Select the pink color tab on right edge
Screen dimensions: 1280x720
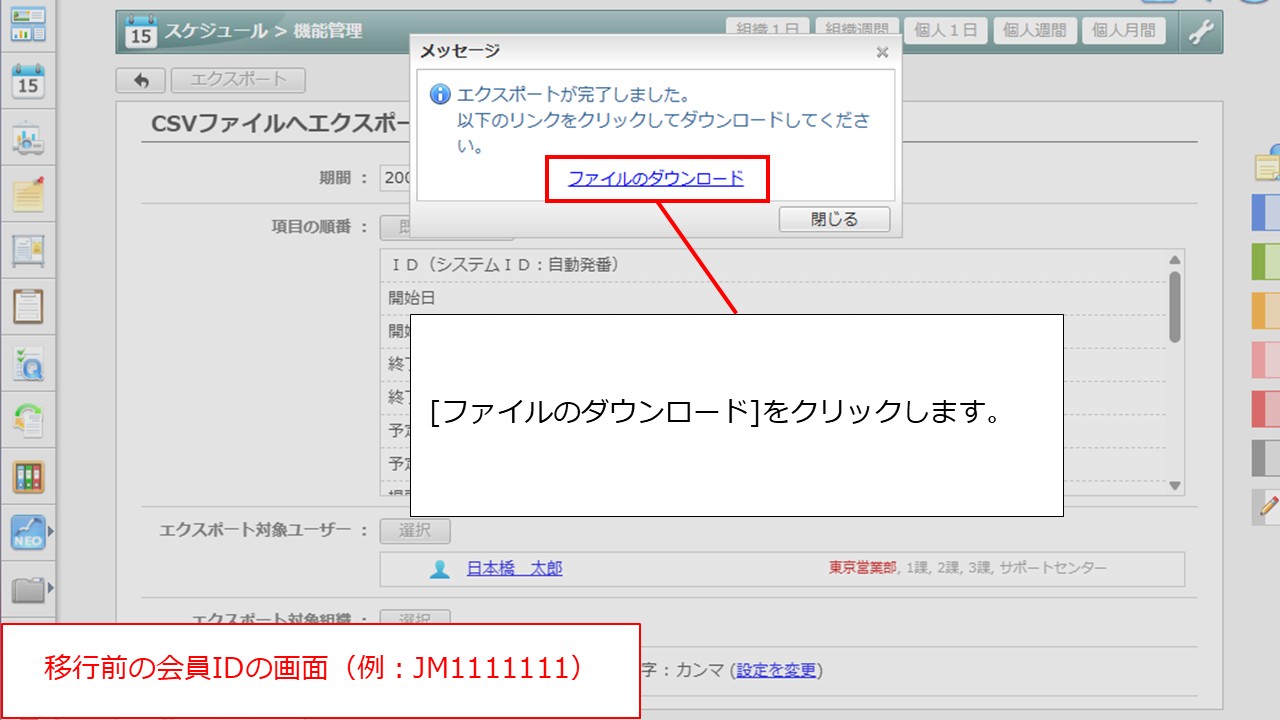(1266, 360)
